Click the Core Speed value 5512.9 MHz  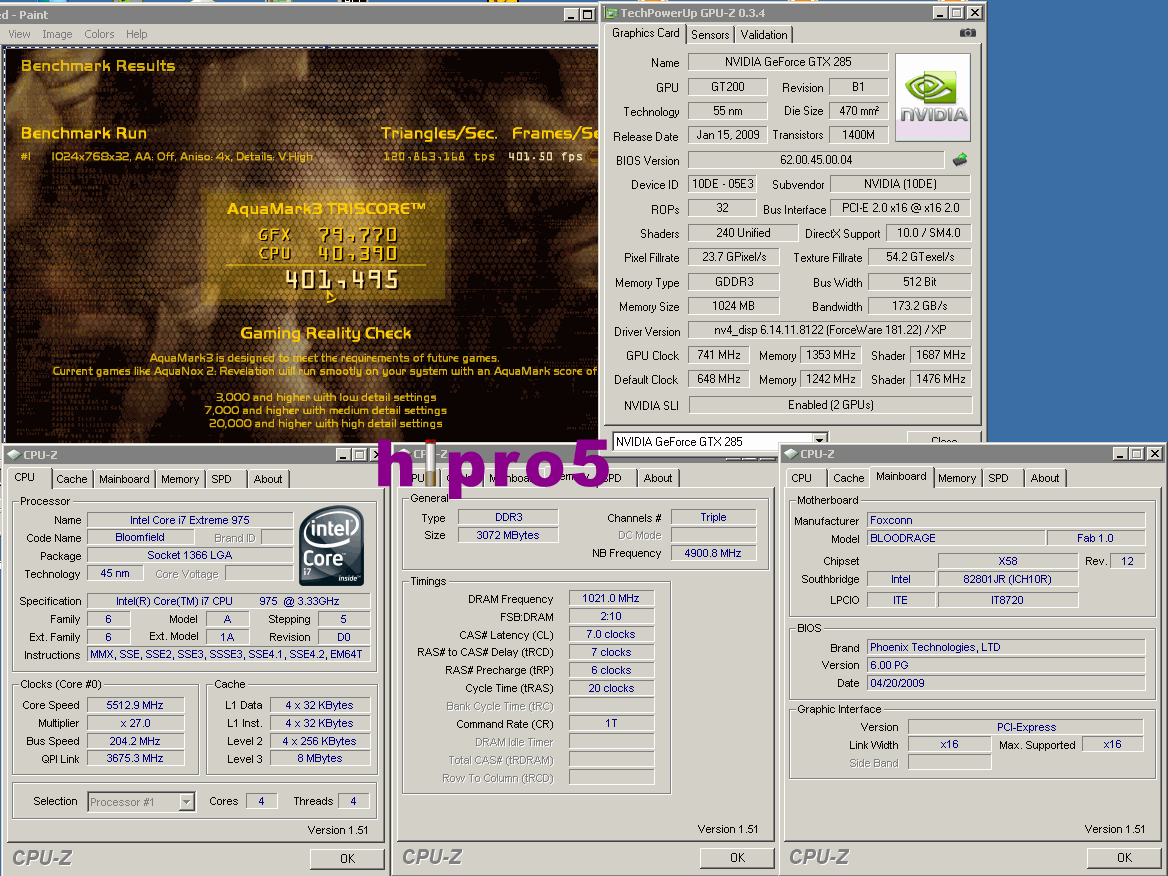click(135, 705)
